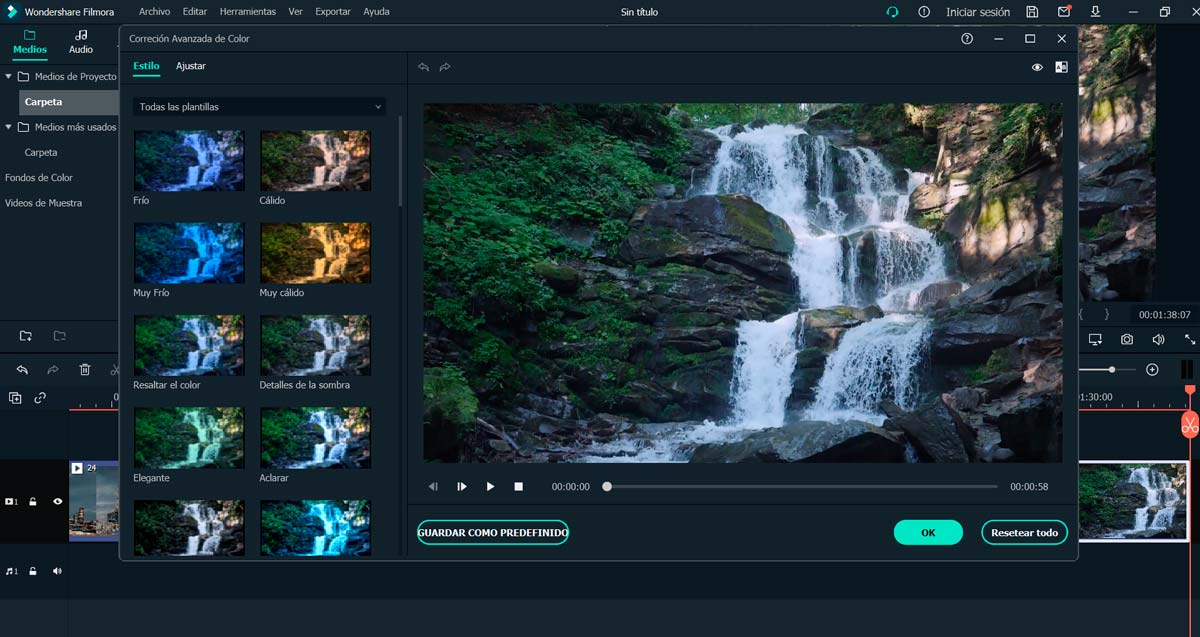Collapse the 'Medios más usados' tree
The width and height of the screenshot is (1200, 637).
coord(9,127)
